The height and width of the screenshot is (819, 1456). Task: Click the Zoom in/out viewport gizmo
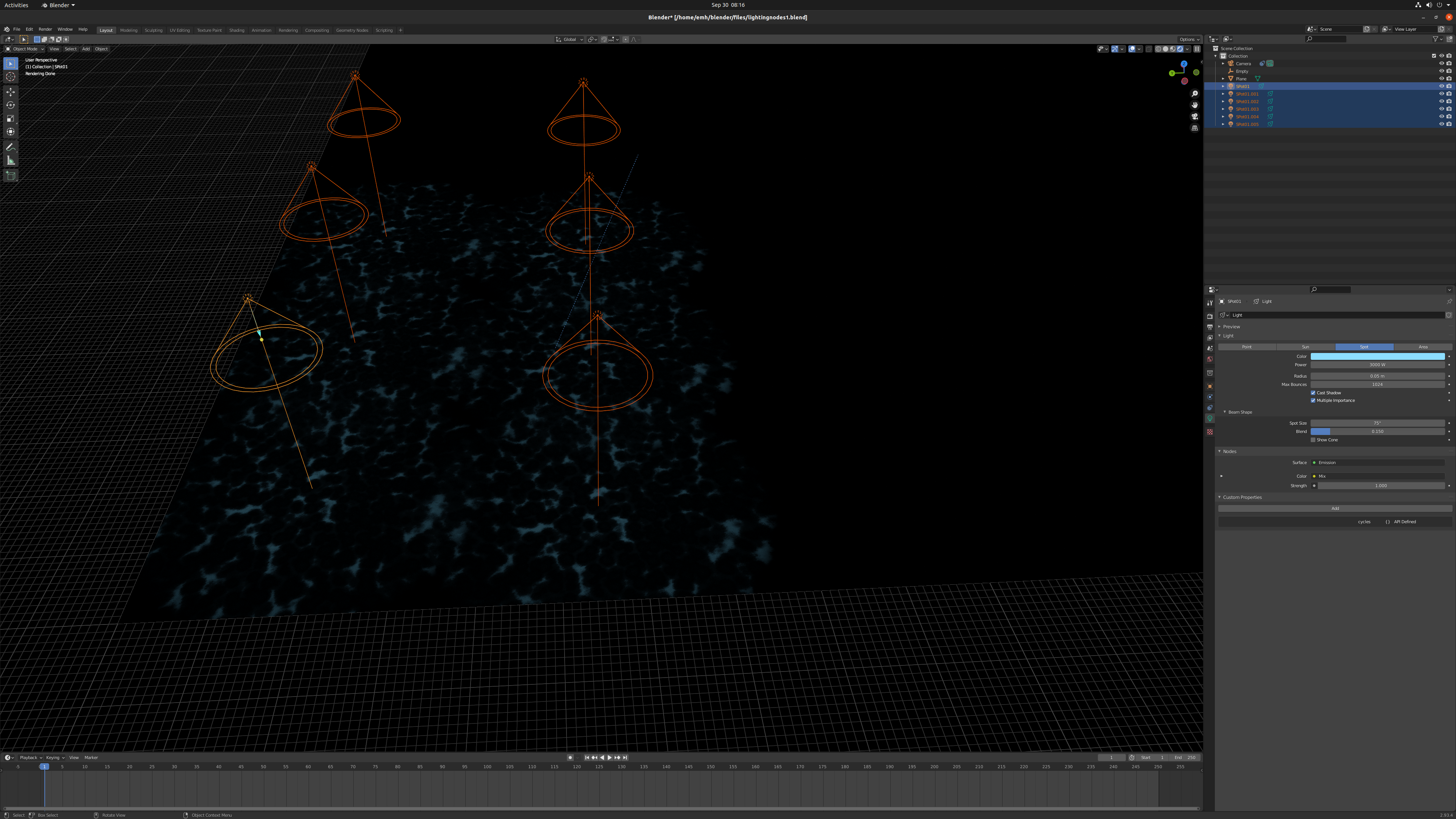coord(1194,94)
